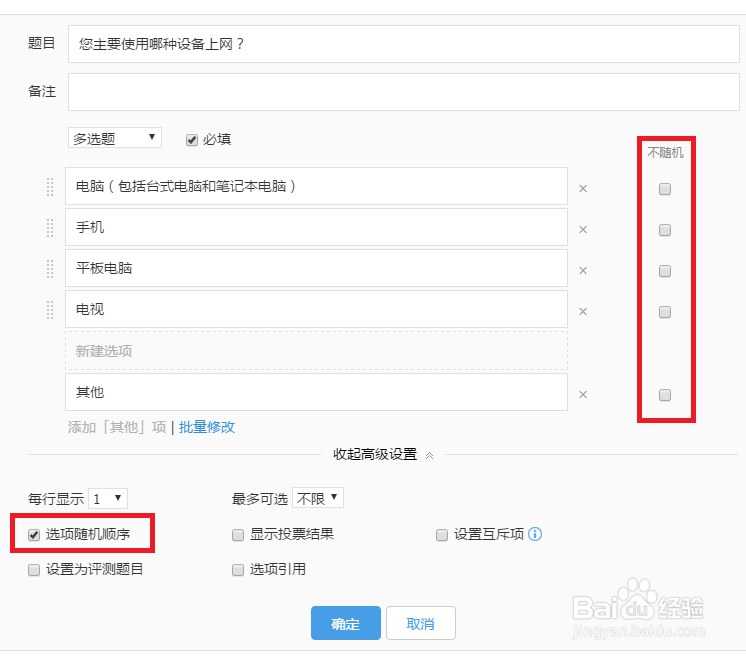Check 不随机 for the 其他 option

665,395
